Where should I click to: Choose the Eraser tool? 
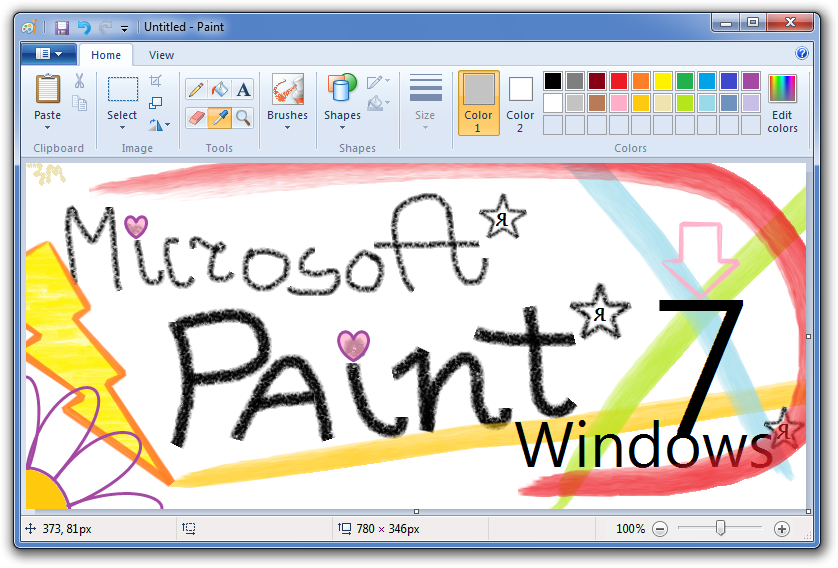(x=196, y=118)
